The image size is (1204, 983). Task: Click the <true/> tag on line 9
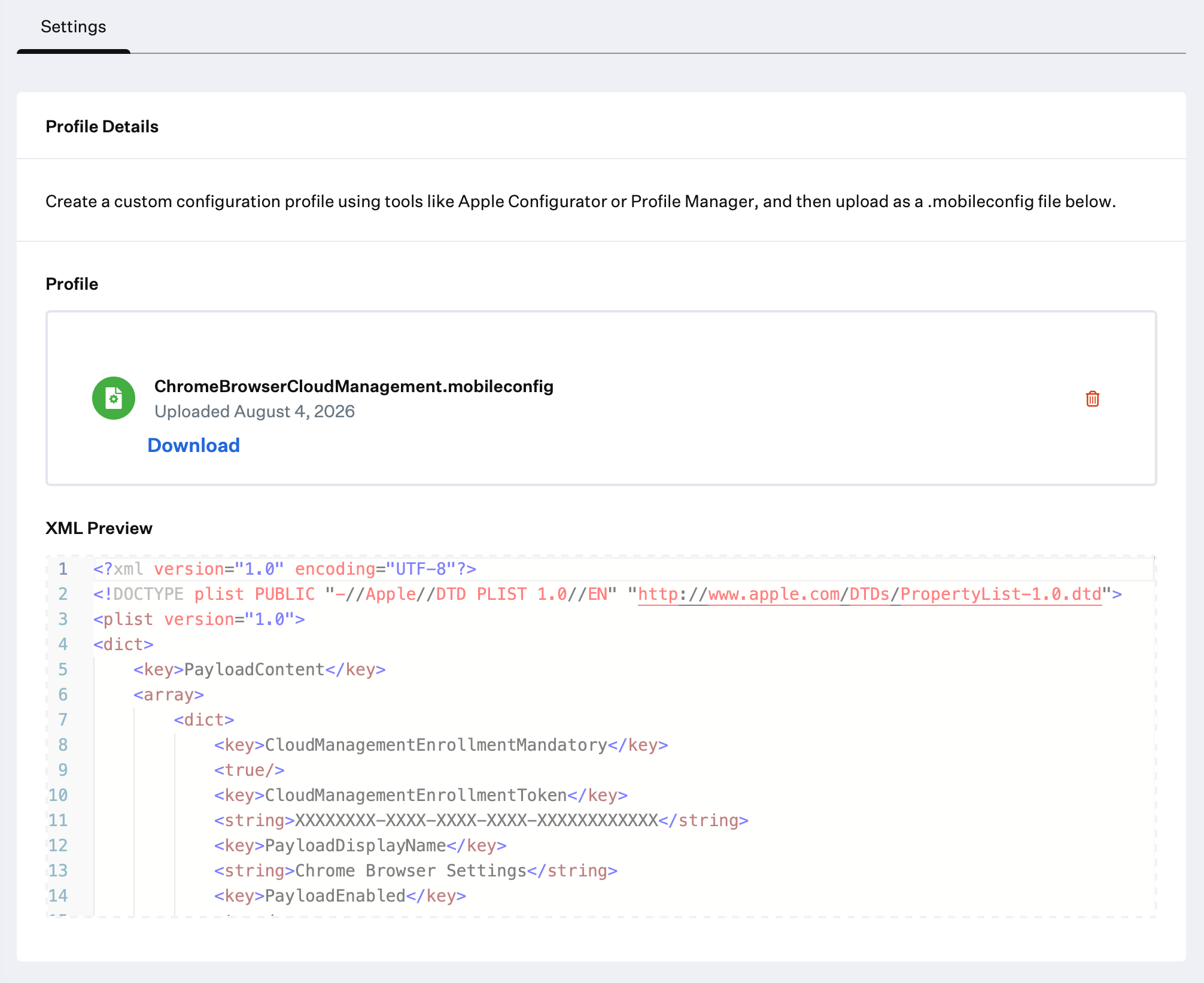(x=250, y=770)
